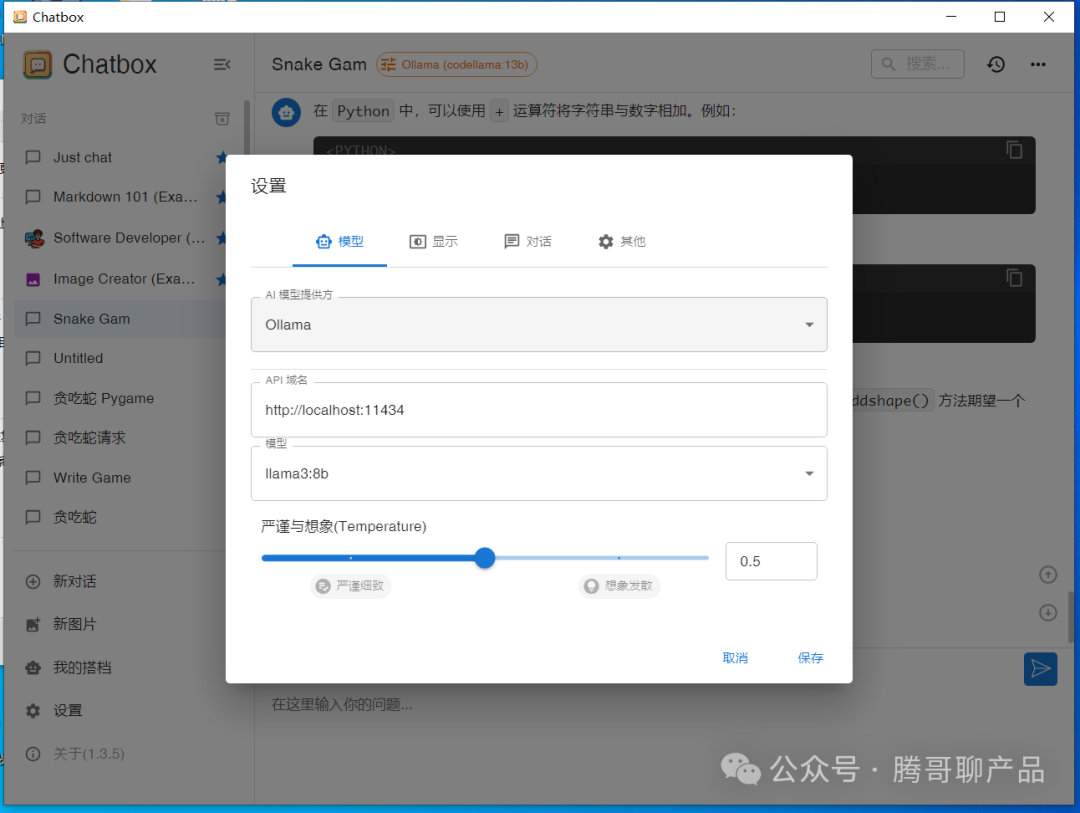Open the Untitled conversation

click(x=121, y=358)
